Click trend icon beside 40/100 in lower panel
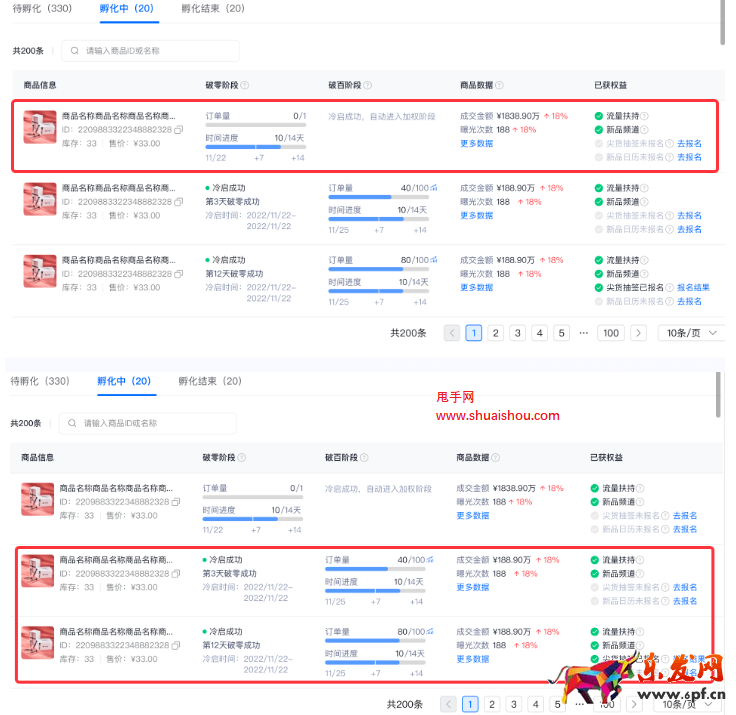This screenshot has height=715, width=736. pyautogui.click(x=430, y=560)
